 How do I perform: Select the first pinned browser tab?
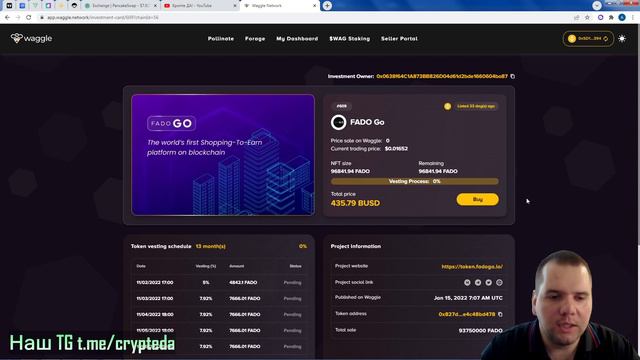click(9, 6)
